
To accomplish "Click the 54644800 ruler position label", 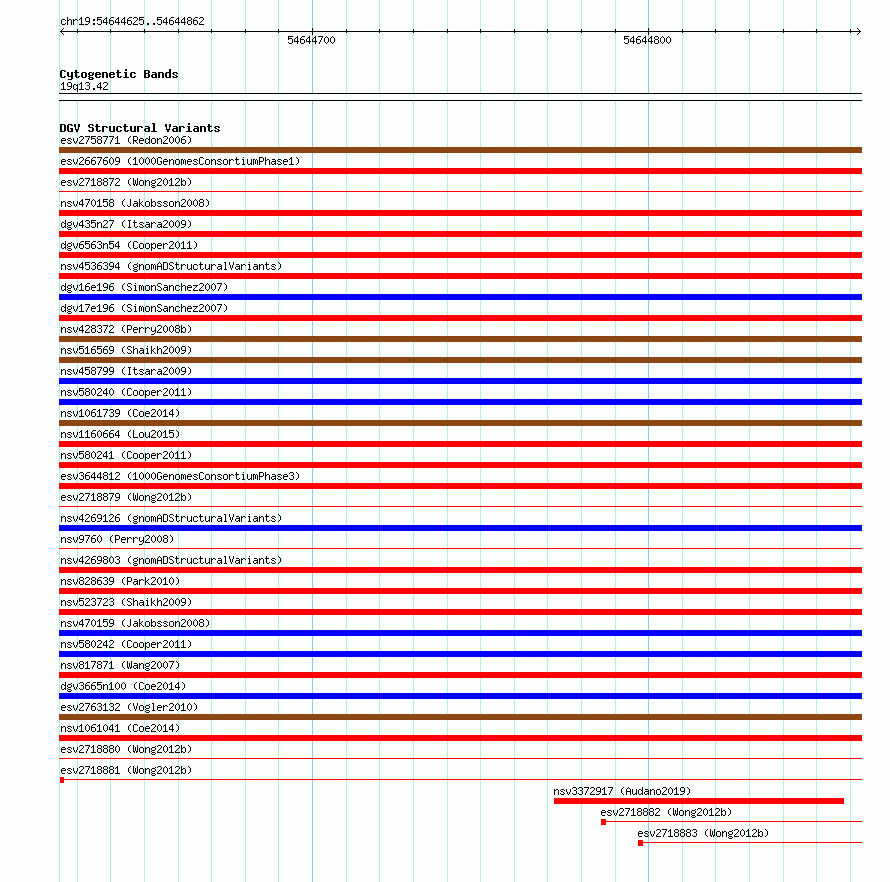I will point(647,40).
